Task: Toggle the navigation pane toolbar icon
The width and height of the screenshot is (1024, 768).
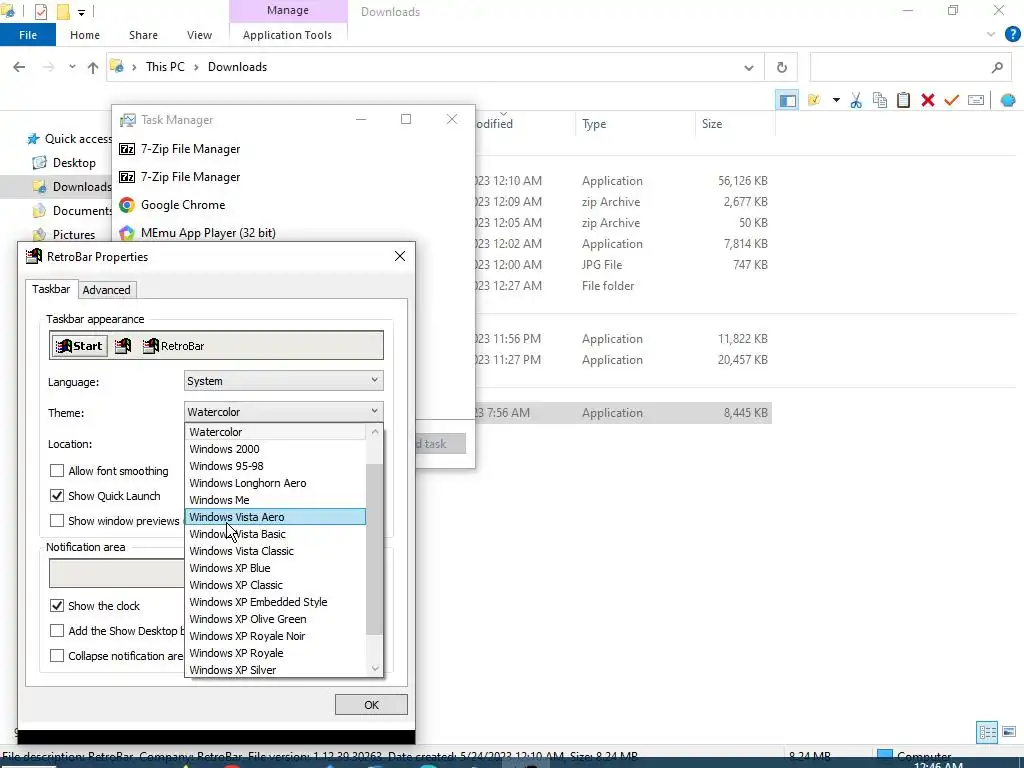Action: [x=787, y=101]
